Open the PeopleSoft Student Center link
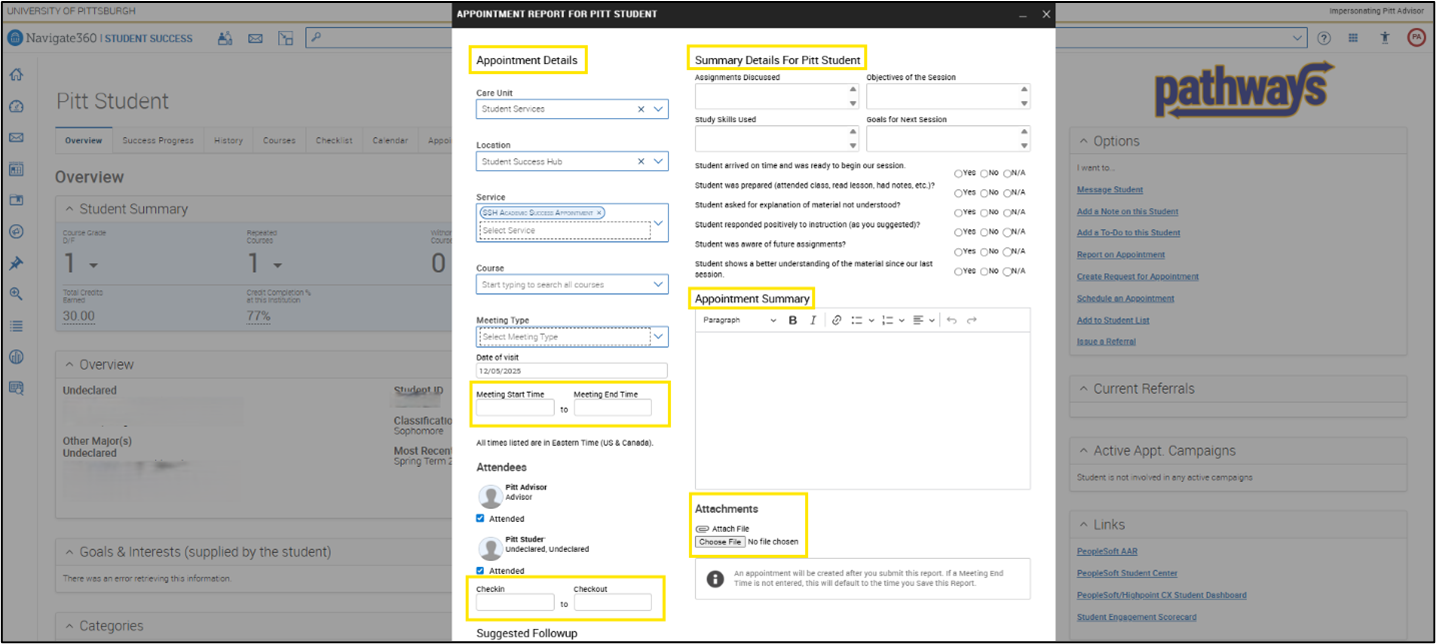 [1127, 573]
